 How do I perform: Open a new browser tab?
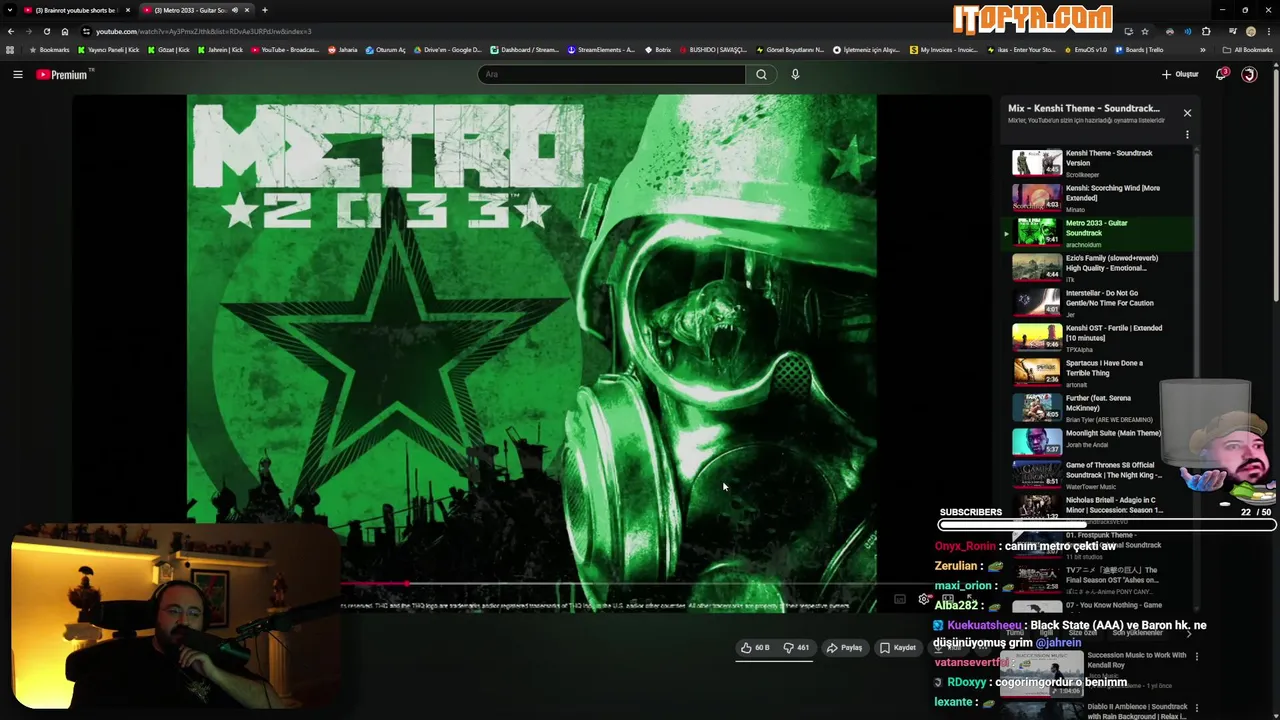pyautogui.click(x=264, y=10)
